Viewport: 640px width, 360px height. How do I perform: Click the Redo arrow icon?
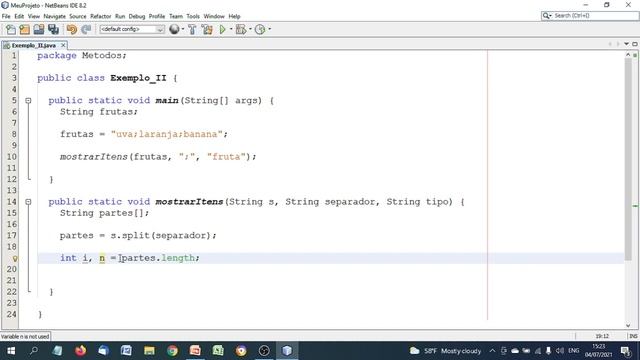coord(86,29)
